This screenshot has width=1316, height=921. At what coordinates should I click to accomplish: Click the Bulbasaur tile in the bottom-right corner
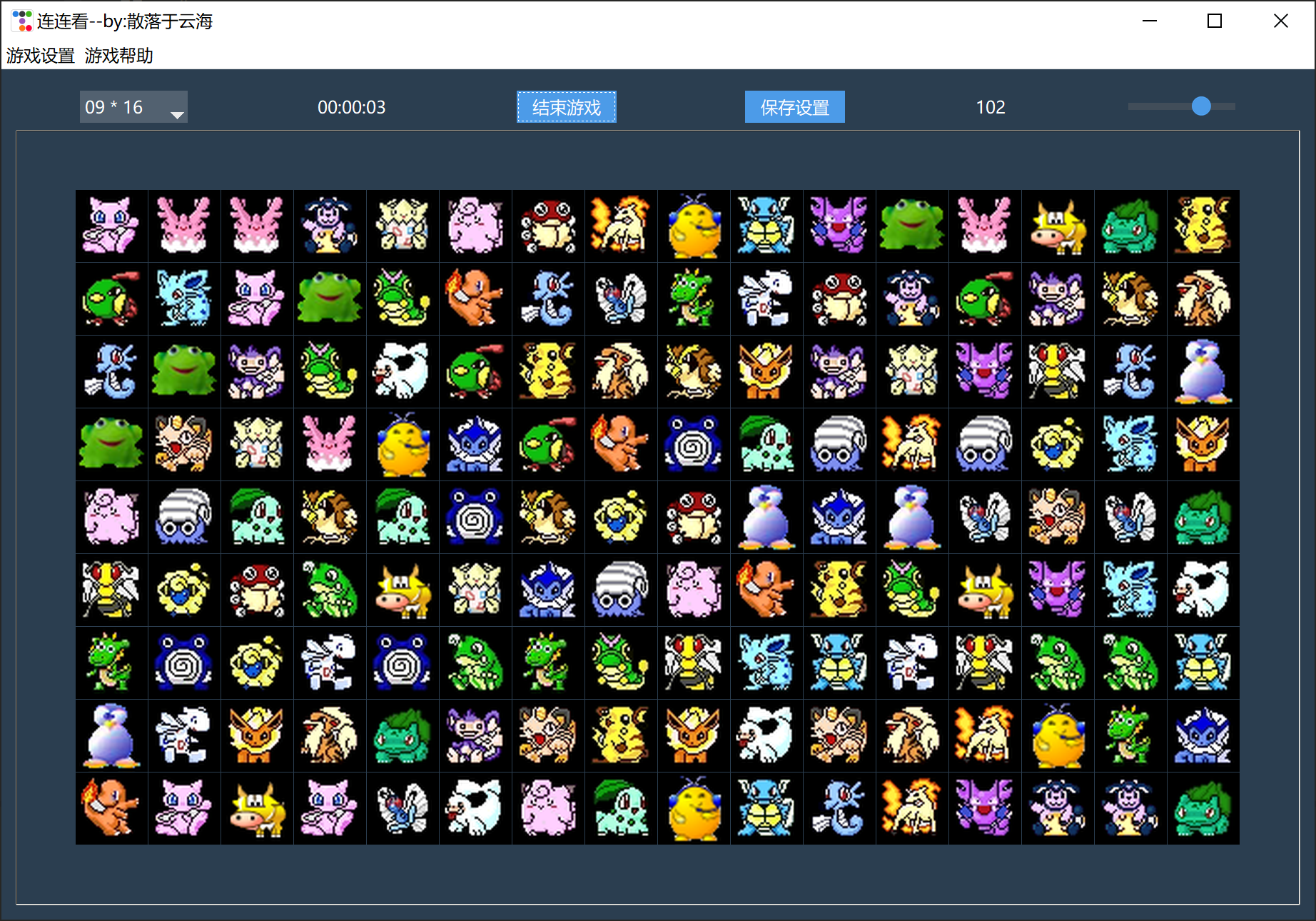pos(1203,808)
